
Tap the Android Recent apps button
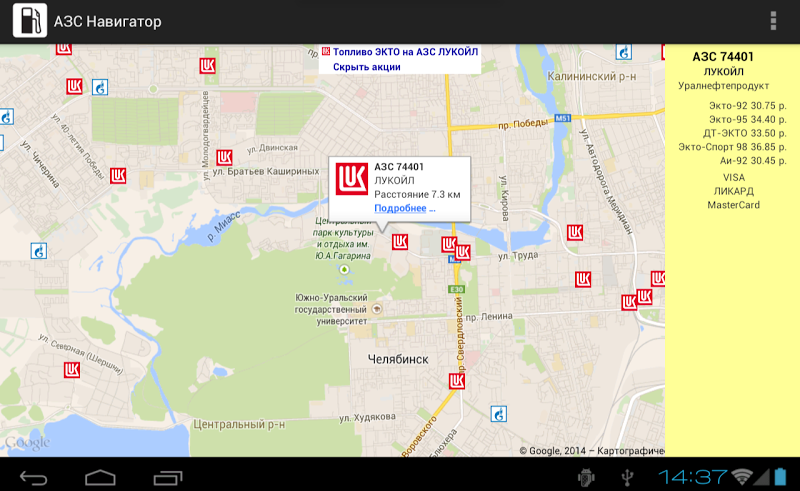168,478
